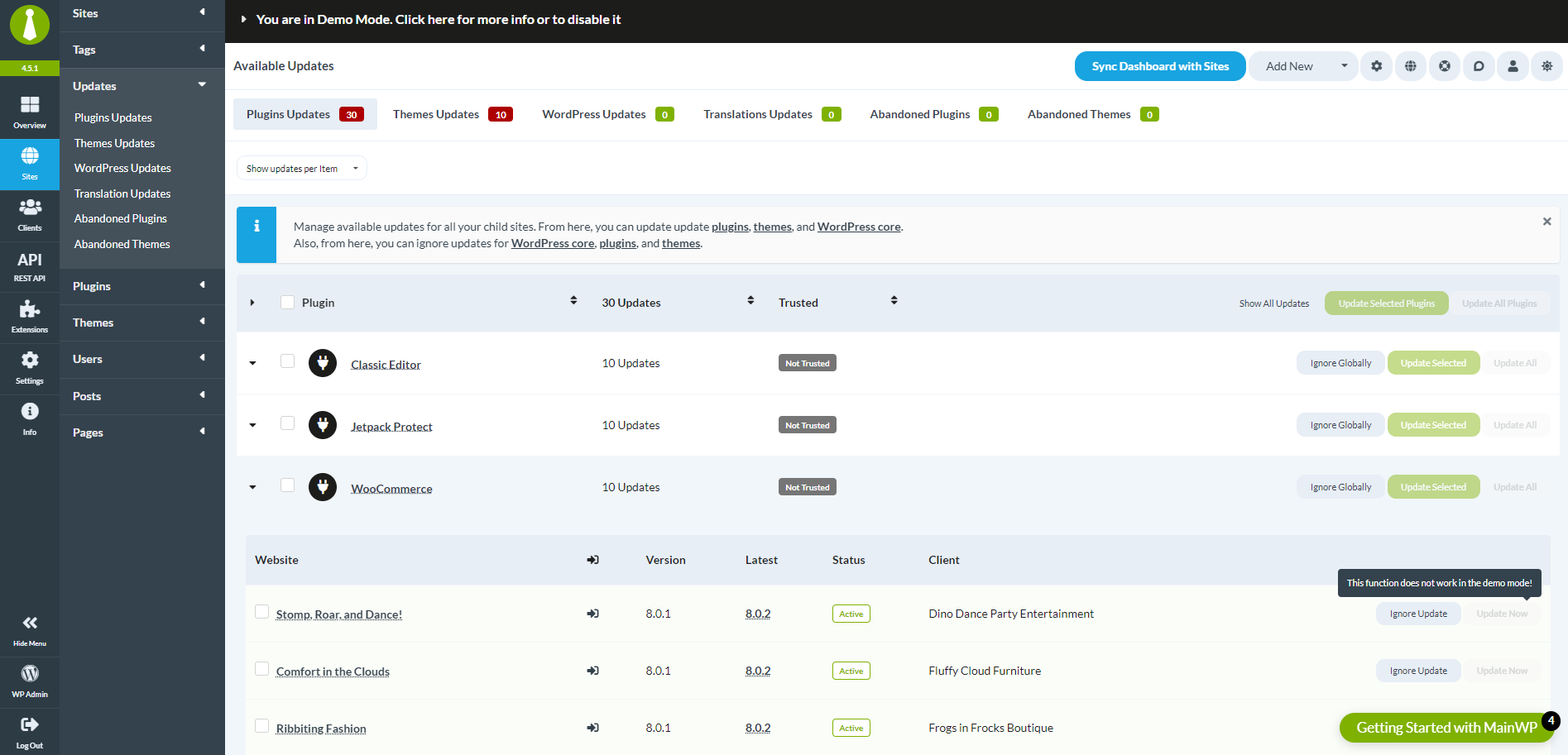Click the globe icon in top header
Viewport: 1568px width, 755px height.
[1411, 66]
